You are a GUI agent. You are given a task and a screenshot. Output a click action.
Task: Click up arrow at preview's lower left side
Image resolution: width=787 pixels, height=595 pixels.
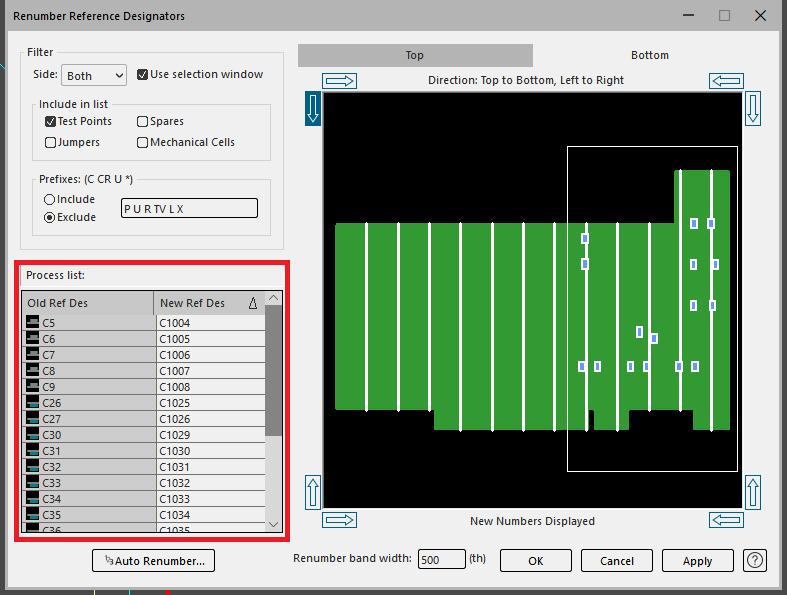pos(312,492)
